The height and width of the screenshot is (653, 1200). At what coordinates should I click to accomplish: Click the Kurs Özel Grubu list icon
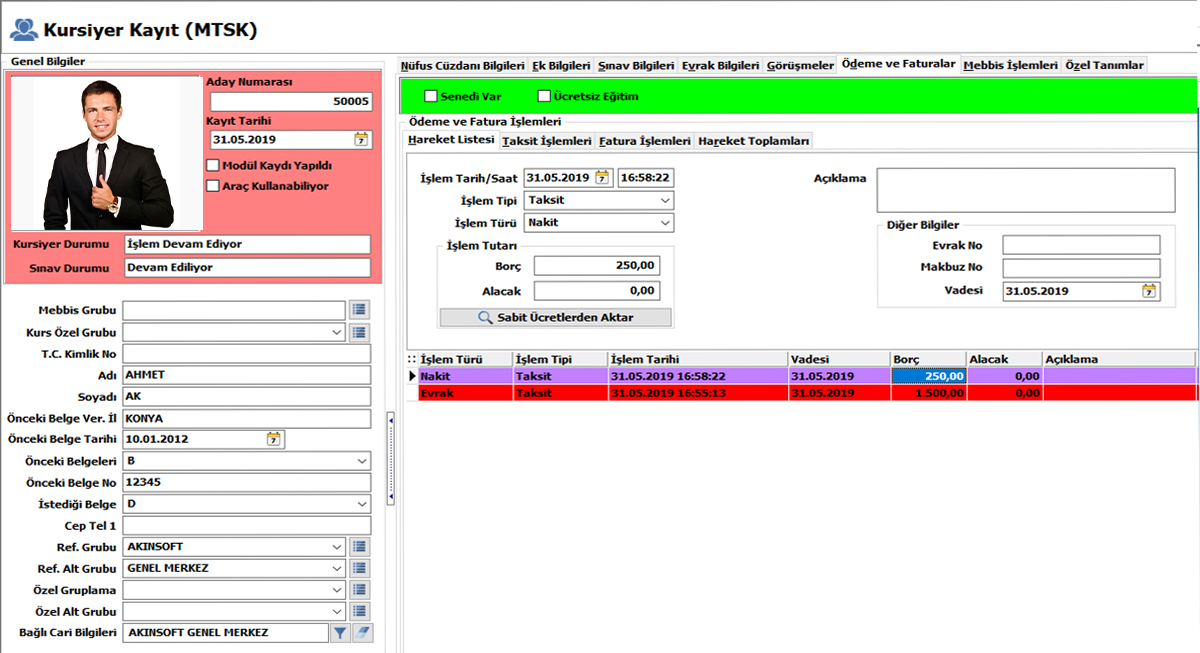pos(359,332)
